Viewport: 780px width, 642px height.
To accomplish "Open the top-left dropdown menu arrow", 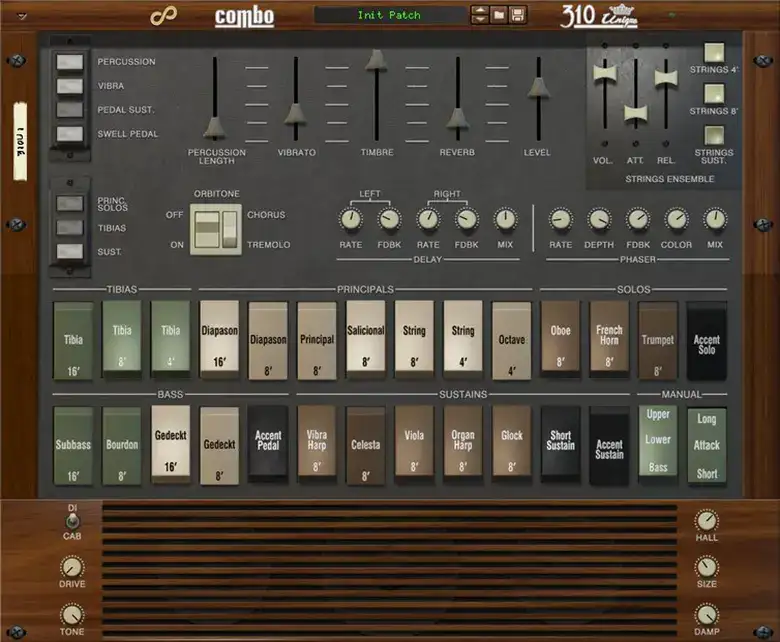I will [x=22, y=16].
